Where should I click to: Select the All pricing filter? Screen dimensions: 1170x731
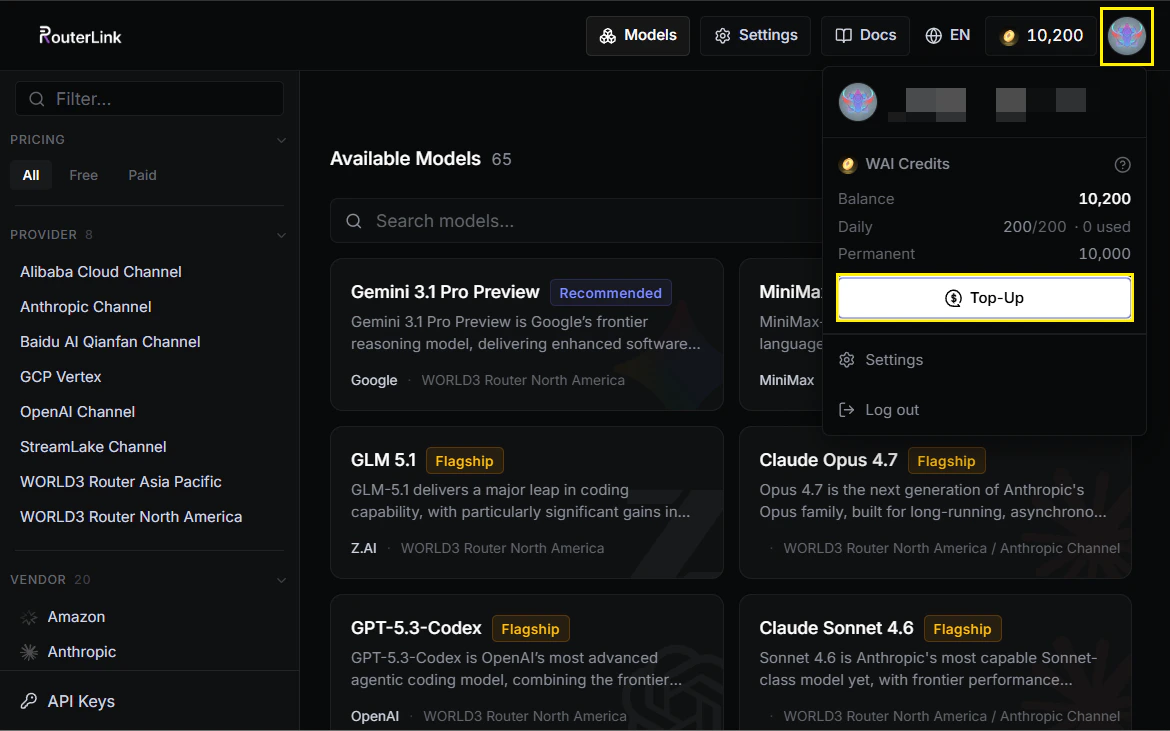click(x=31, y=175)
